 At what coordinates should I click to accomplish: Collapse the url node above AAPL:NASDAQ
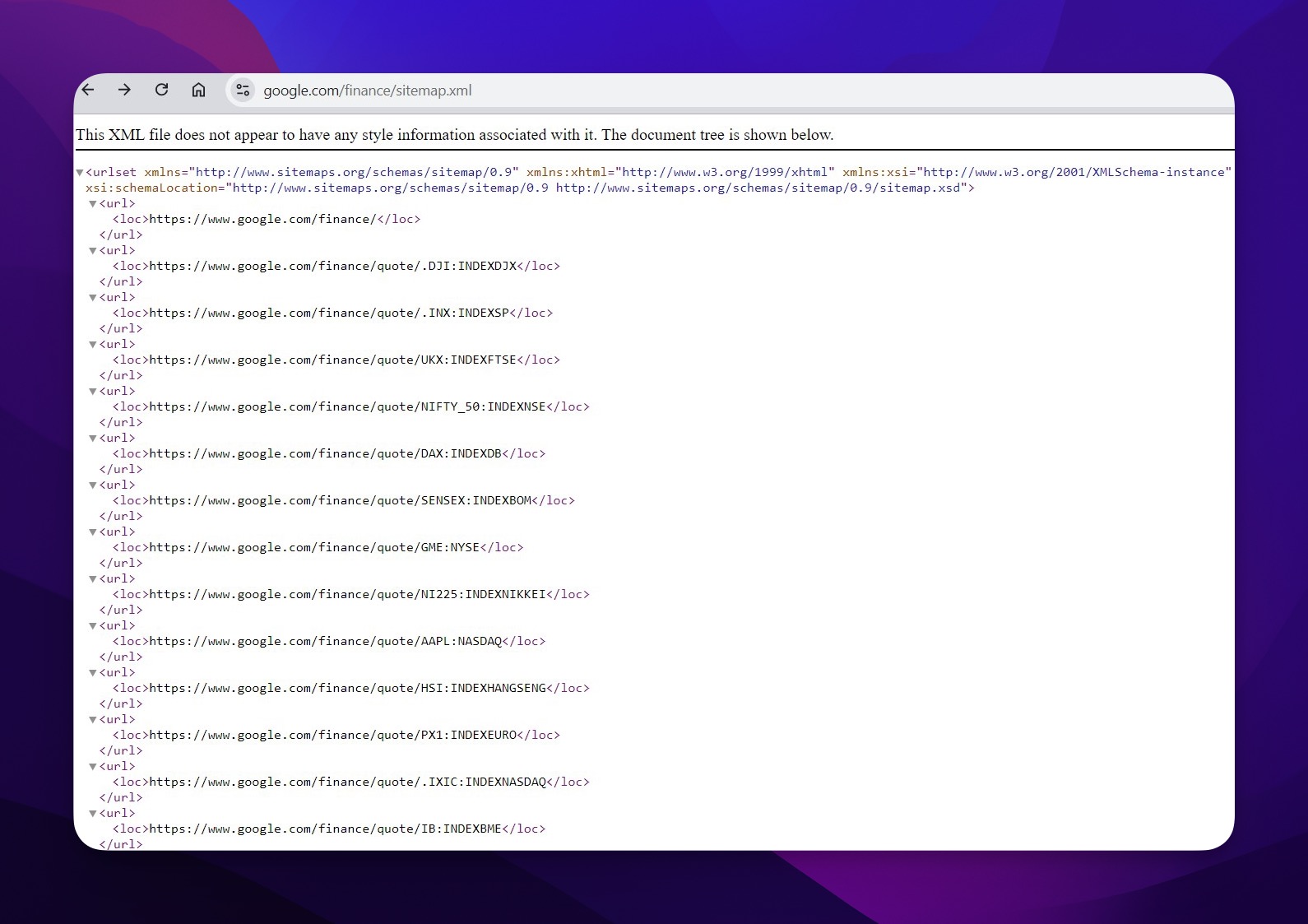[93, 626]
